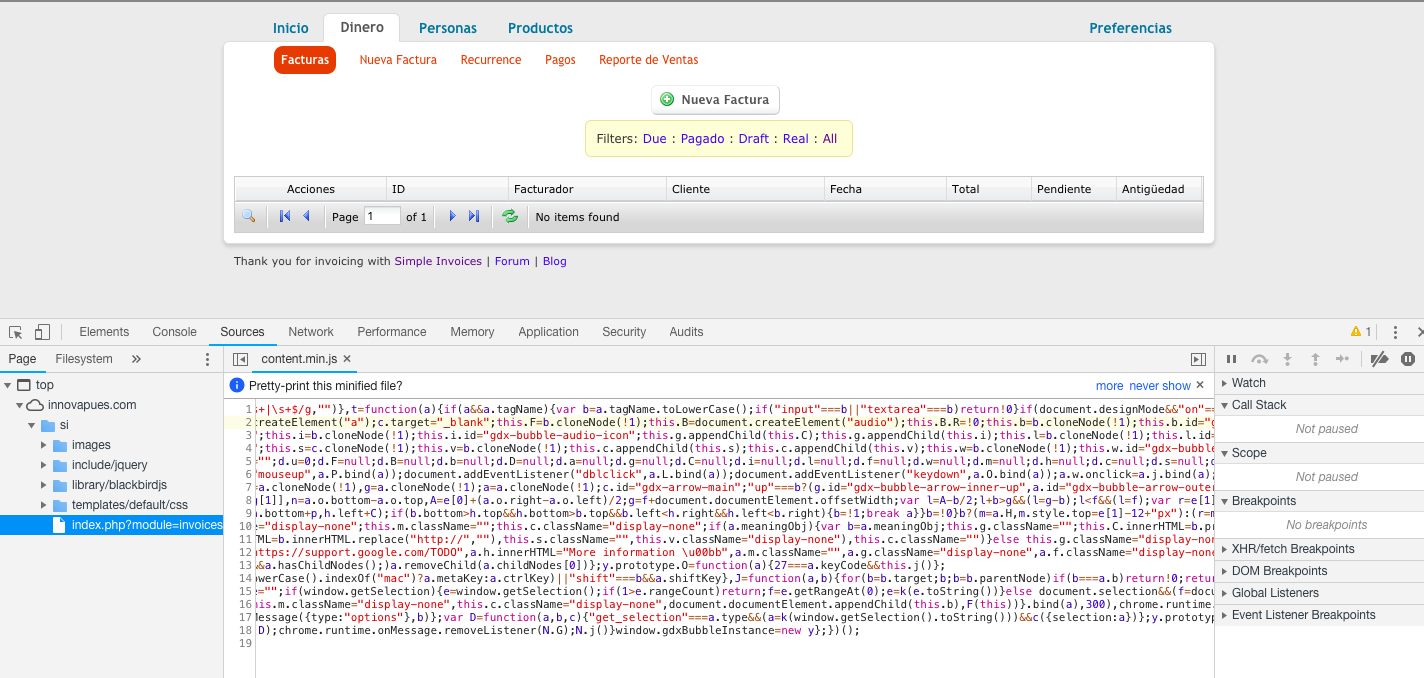
Task: Click the Nueva Factura button
Action: pos(715,100)
